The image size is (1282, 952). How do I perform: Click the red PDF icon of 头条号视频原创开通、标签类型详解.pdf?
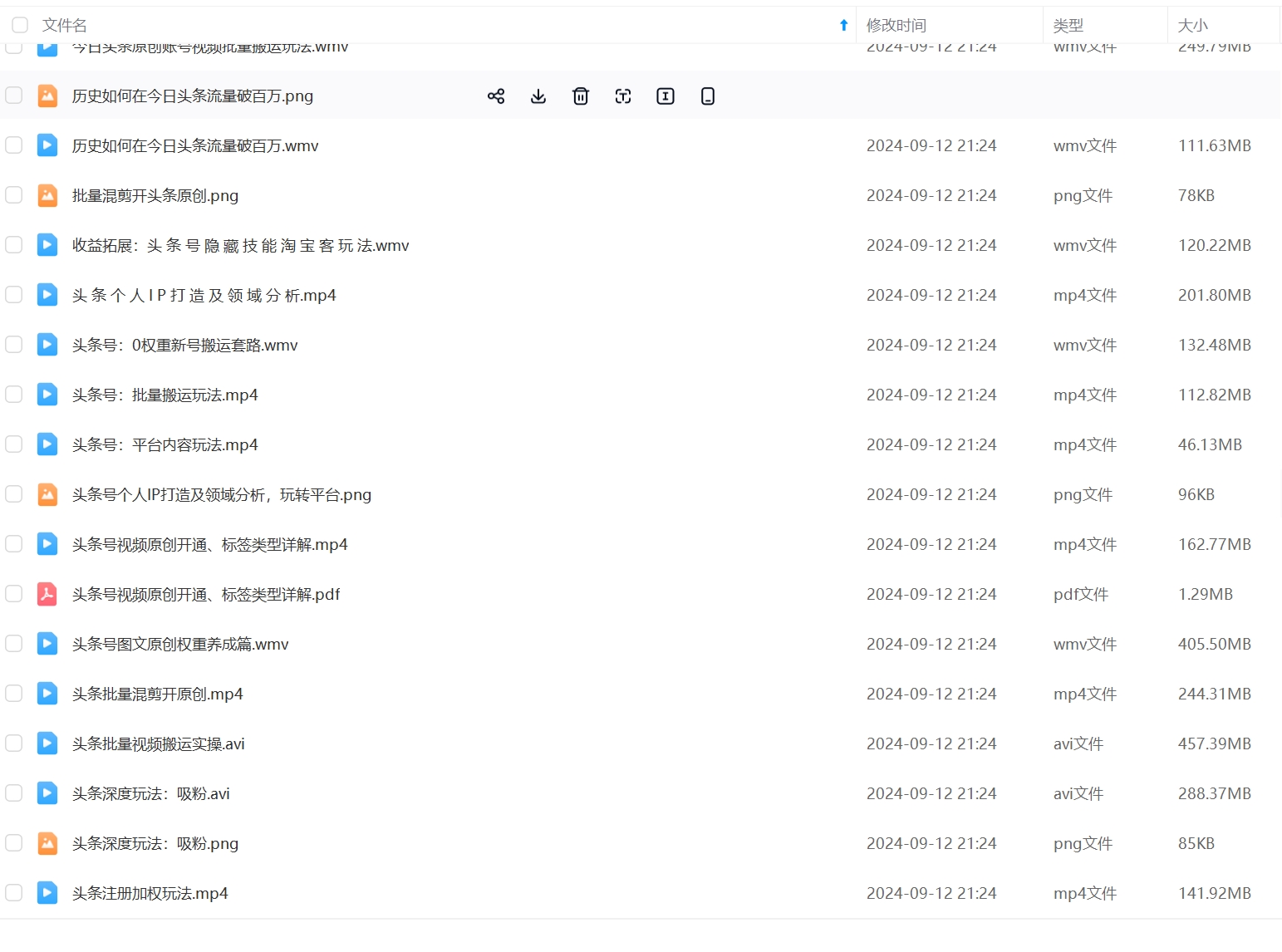tap(47, 594)
